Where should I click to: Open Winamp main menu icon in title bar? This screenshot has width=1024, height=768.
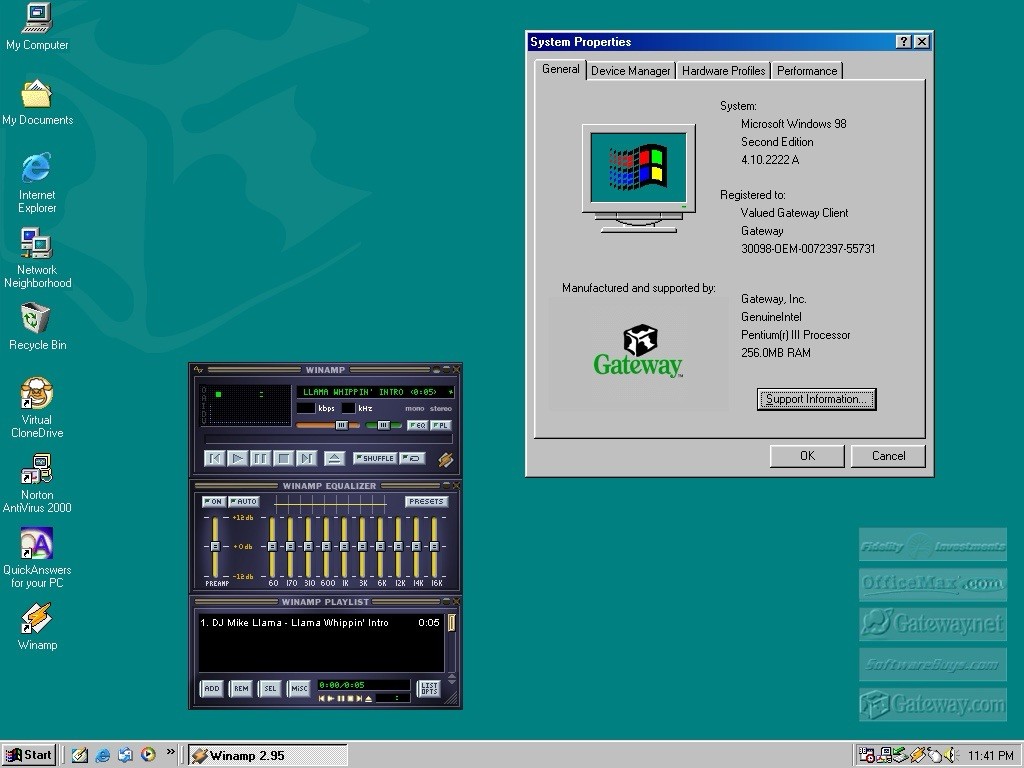(199, 370)
